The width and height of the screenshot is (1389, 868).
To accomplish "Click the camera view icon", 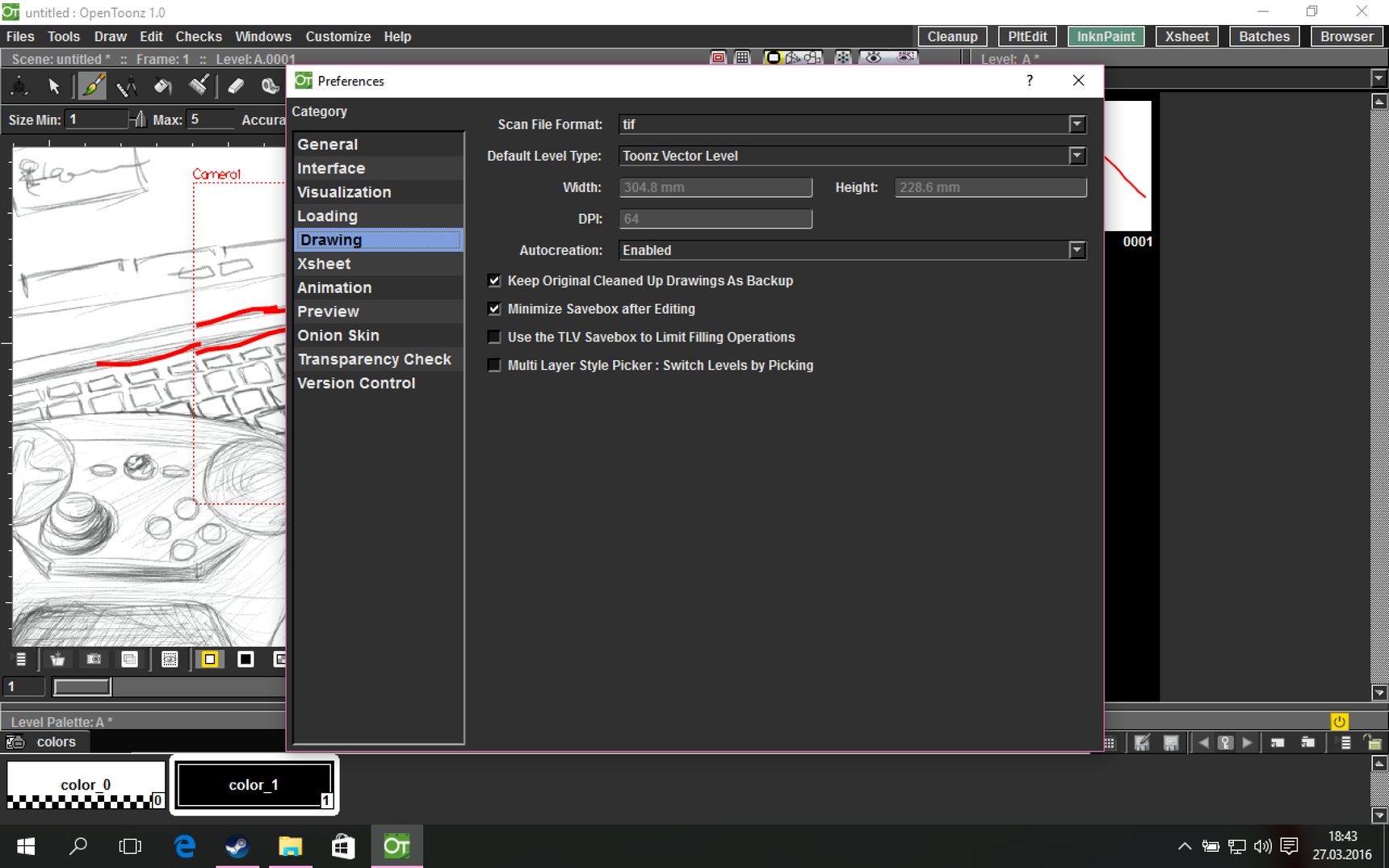I will (813, 57).
